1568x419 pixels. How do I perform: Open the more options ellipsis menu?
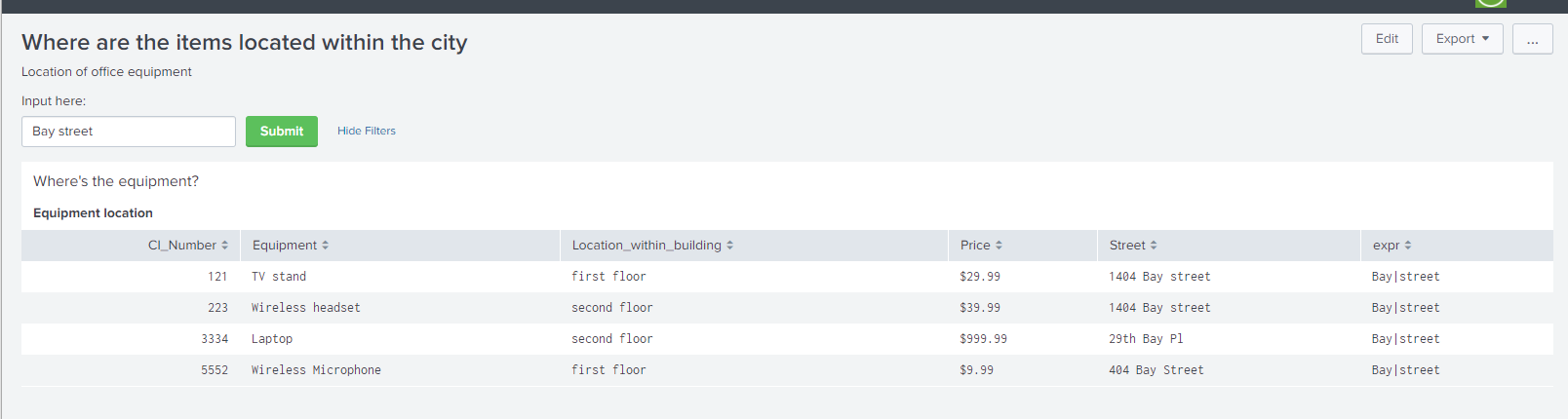[1532, 39]
